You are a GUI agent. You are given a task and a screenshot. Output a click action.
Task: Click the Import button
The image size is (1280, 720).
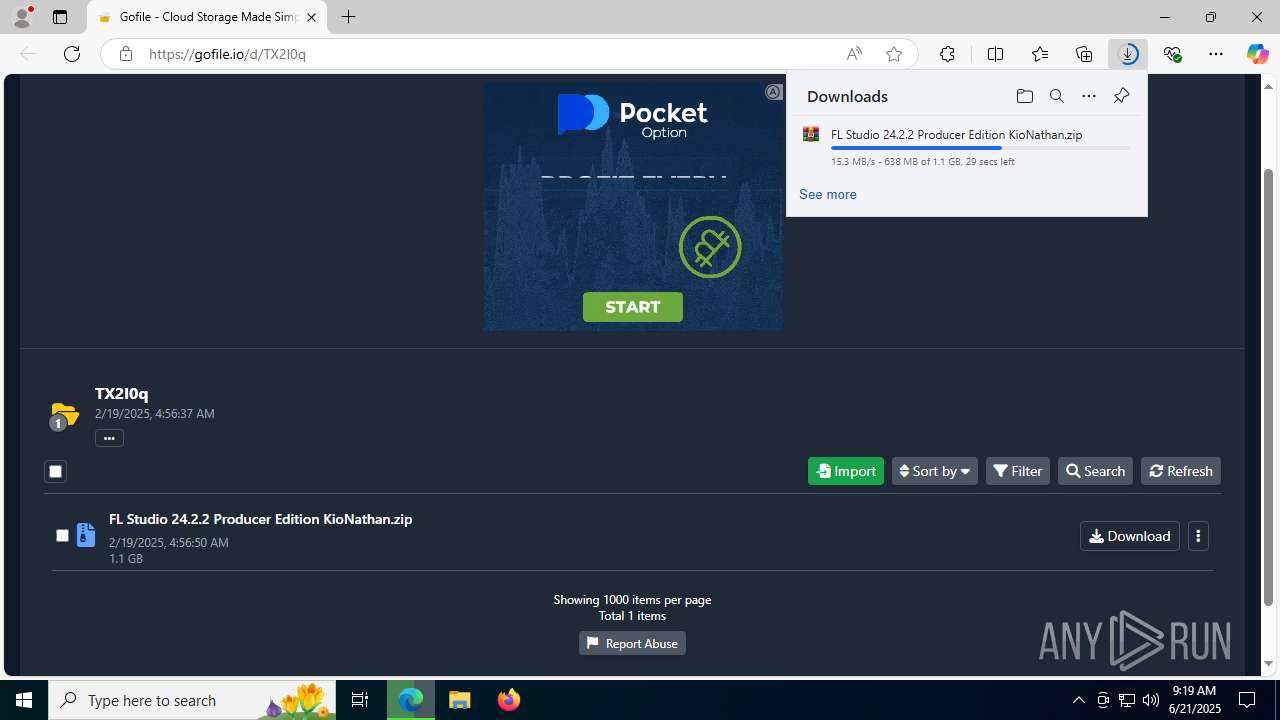tap(846, 471)
